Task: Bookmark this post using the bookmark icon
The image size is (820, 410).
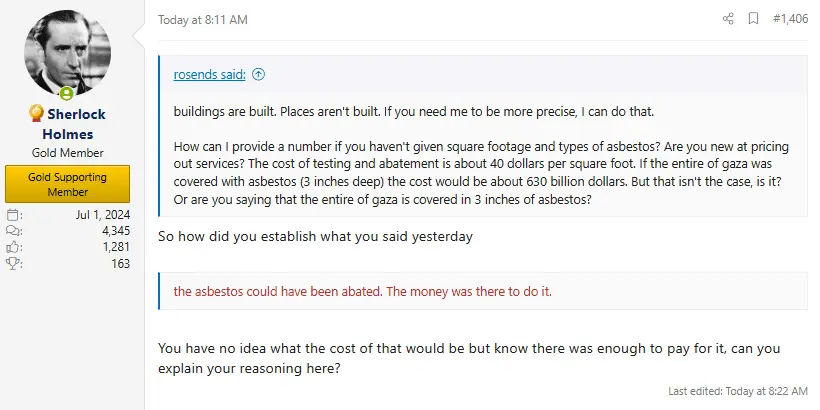Action: point(753,19)
